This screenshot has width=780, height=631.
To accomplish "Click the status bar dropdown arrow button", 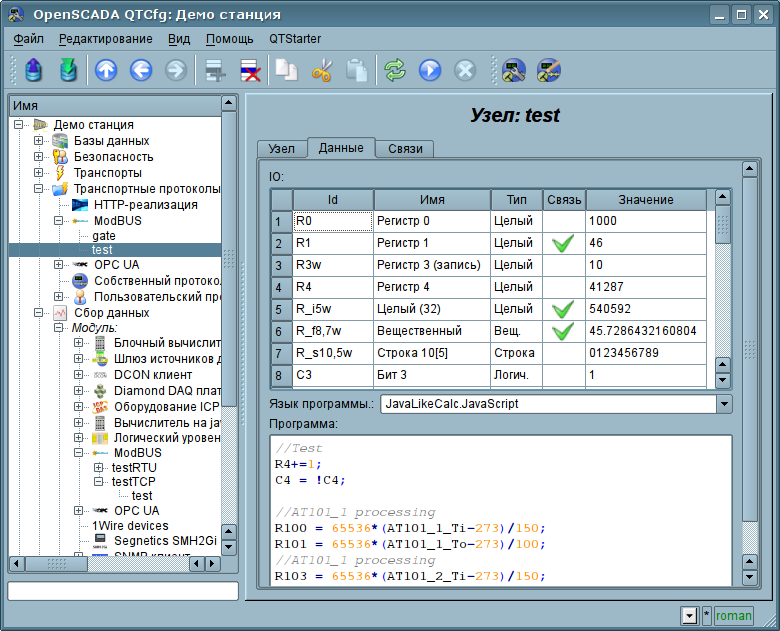I will point(689,616).
